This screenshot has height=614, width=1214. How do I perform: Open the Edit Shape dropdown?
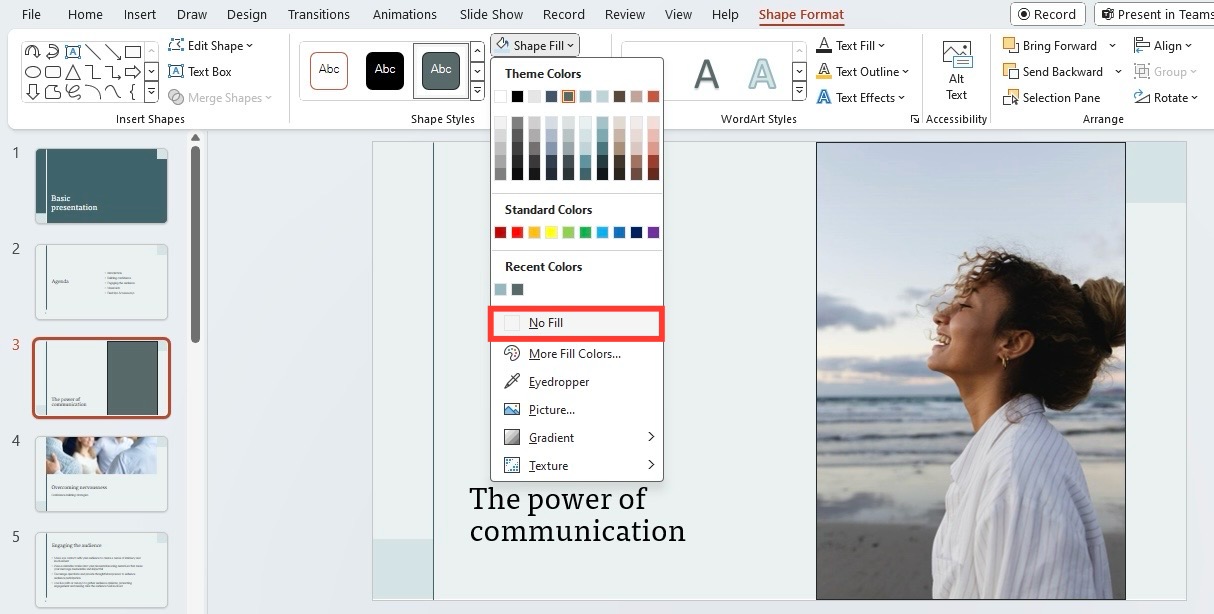click(x=210, y=45)
